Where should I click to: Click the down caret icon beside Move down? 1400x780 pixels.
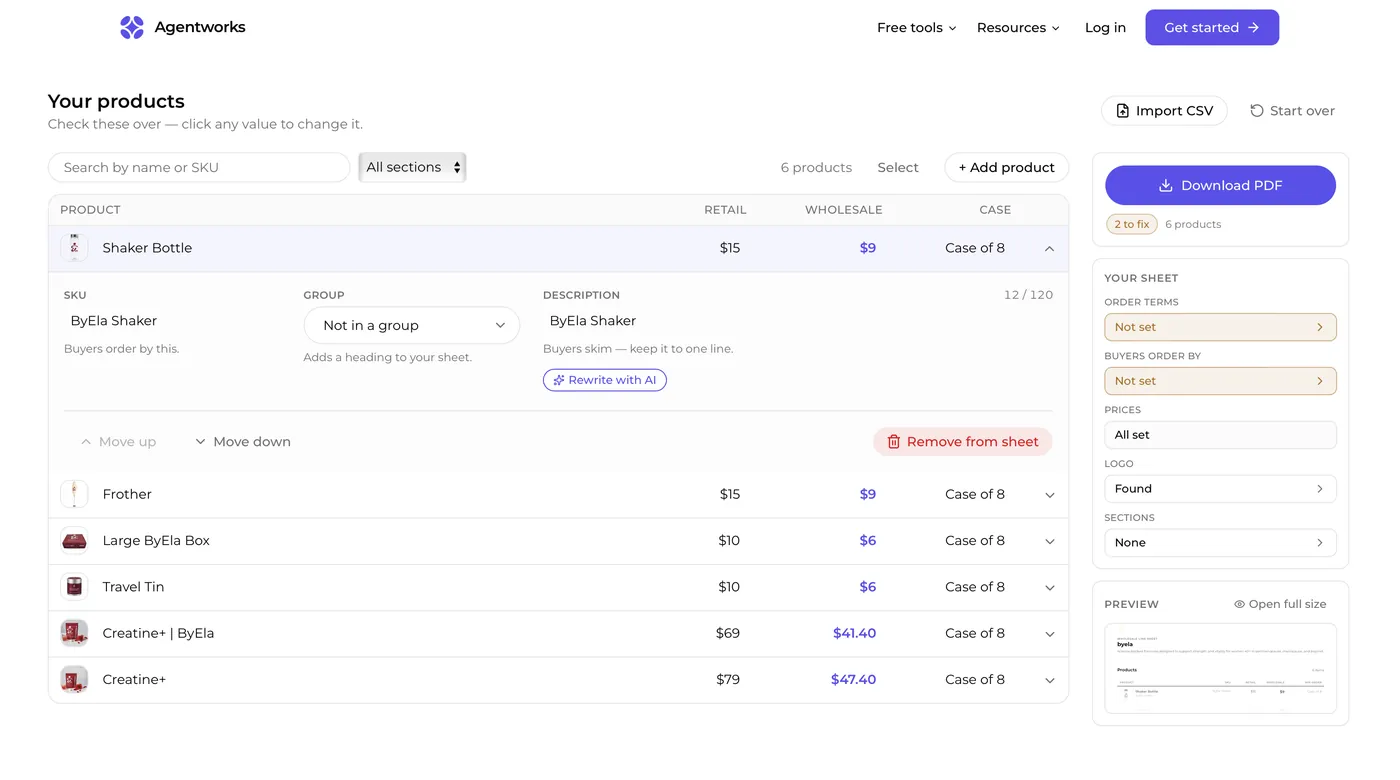click(200, 442)
